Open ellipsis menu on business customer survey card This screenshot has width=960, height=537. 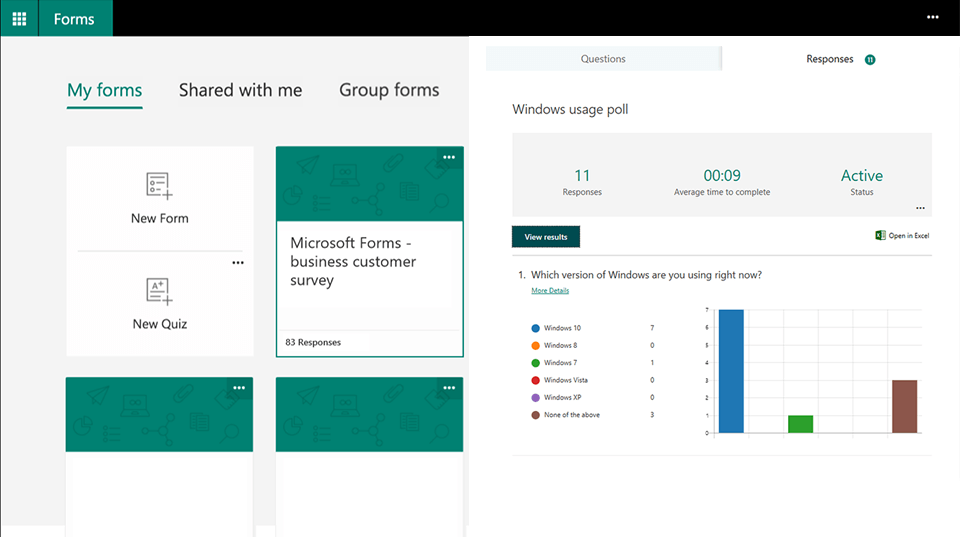pos(449,157)
